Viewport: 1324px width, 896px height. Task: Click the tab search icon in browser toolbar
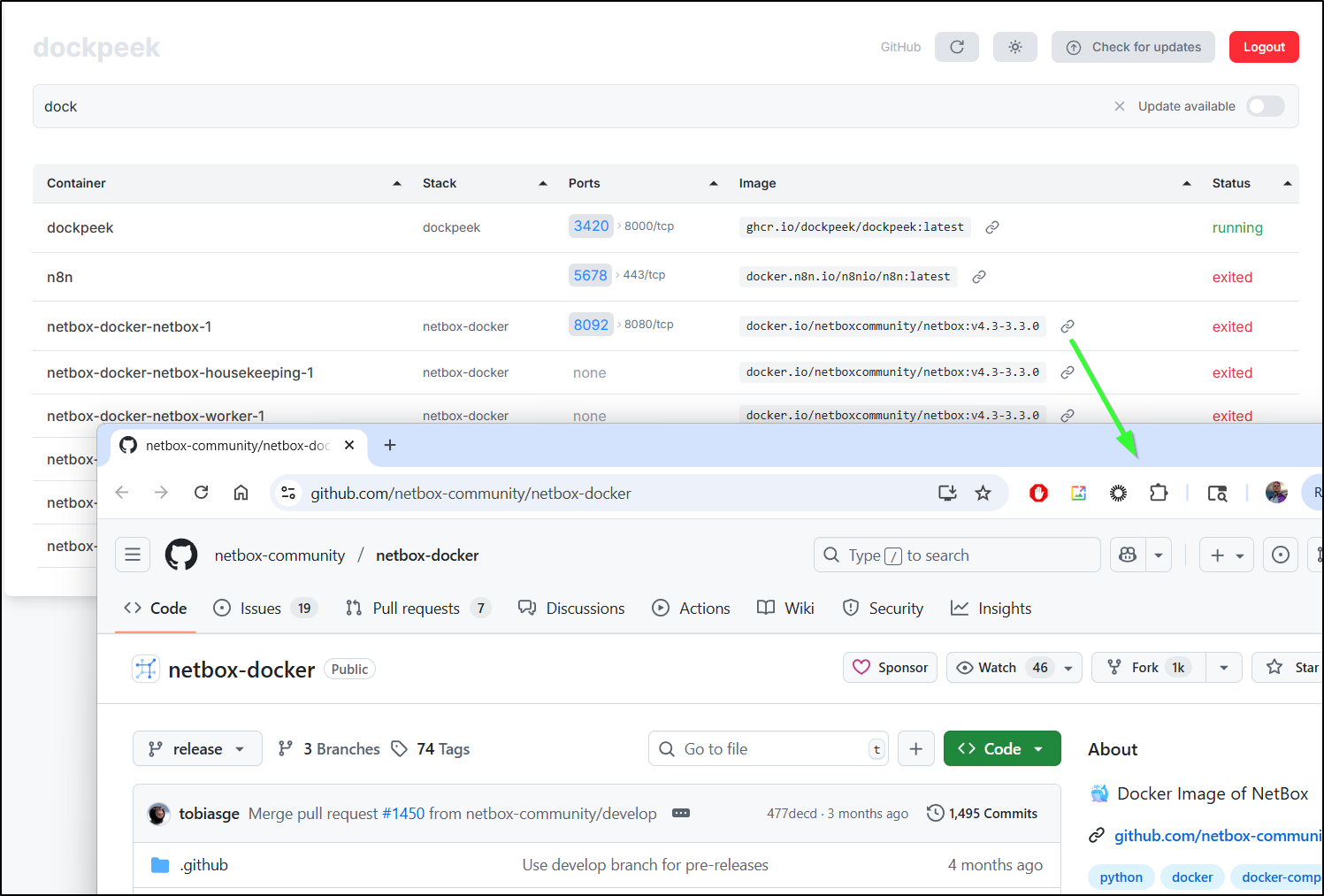pyautogui.click(x=1217, y=493)
